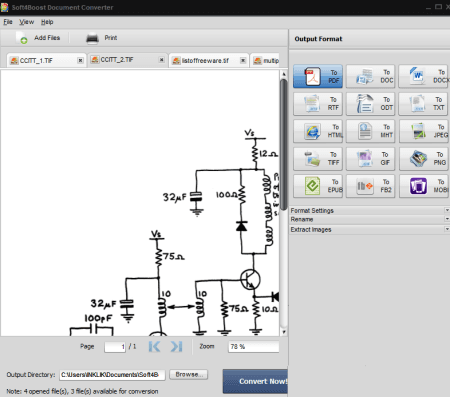Screen dimensions: 450x397
Task: Choose the To MOBI format icon
Action: tap(424, 186)
